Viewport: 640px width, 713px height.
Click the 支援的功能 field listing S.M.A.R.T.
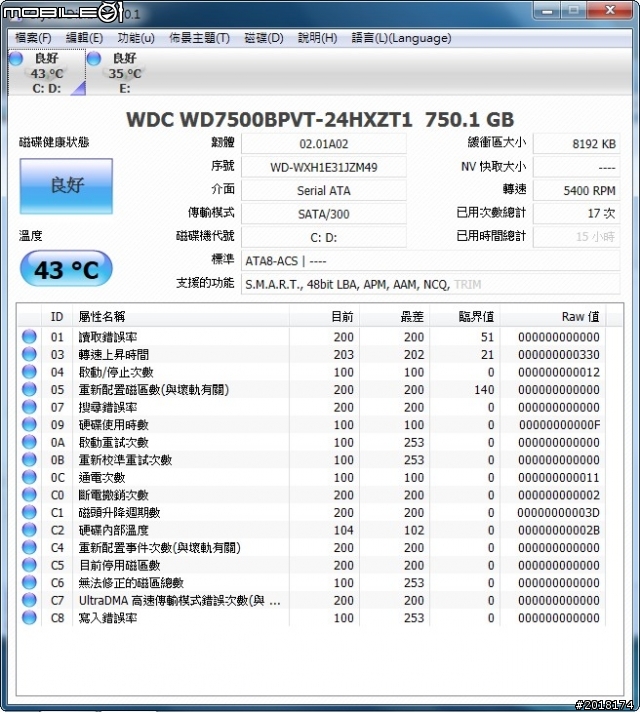(x=430, y=284)
